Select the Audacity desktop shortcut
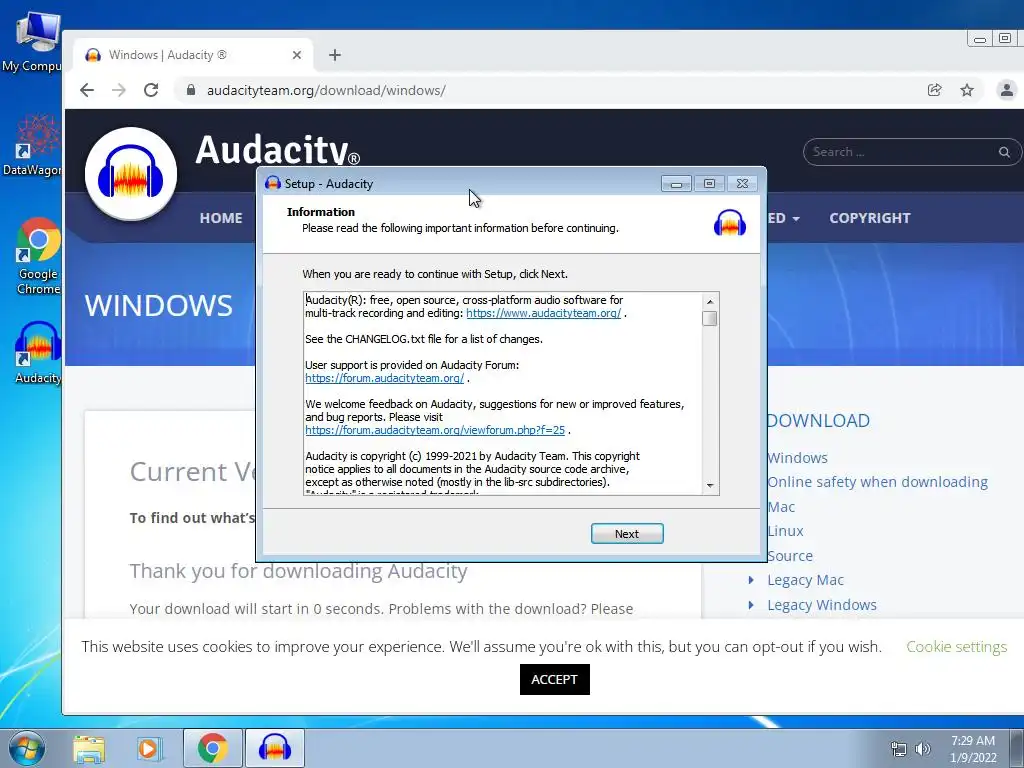Viewport: 1024px width, 768px height. pyautogui.click(x=37, y=353)
